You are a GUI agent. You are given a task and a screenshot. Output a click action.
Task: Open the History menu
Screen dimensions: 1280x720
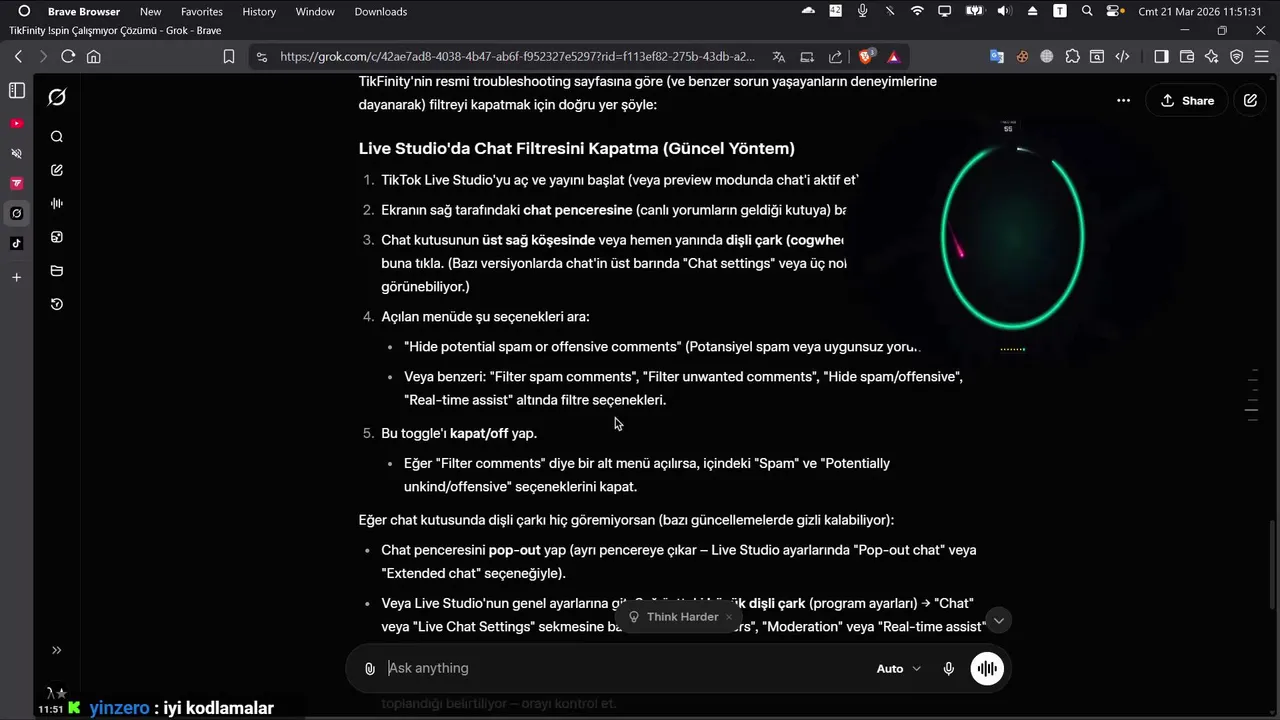click(x=259, y=11)
